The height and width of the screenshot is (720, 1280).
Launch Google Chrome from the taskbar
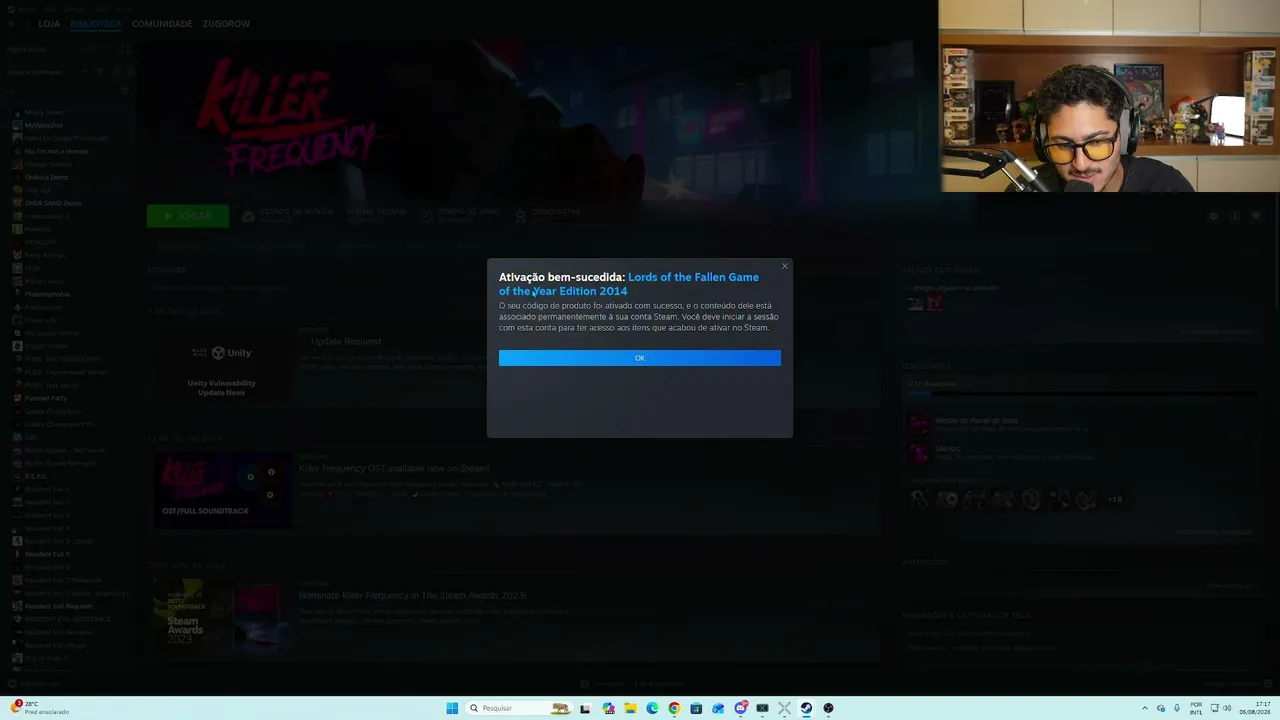point(674,708)
